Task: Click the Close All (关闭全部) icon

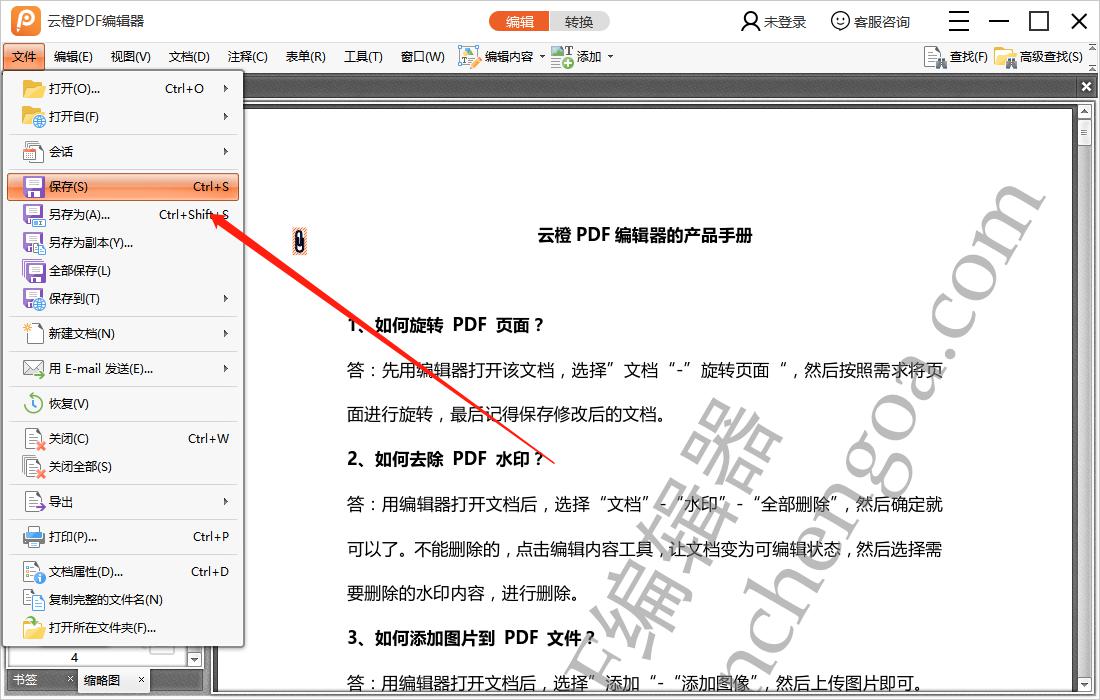Action: pyautogui.click(x=34, y=467)
